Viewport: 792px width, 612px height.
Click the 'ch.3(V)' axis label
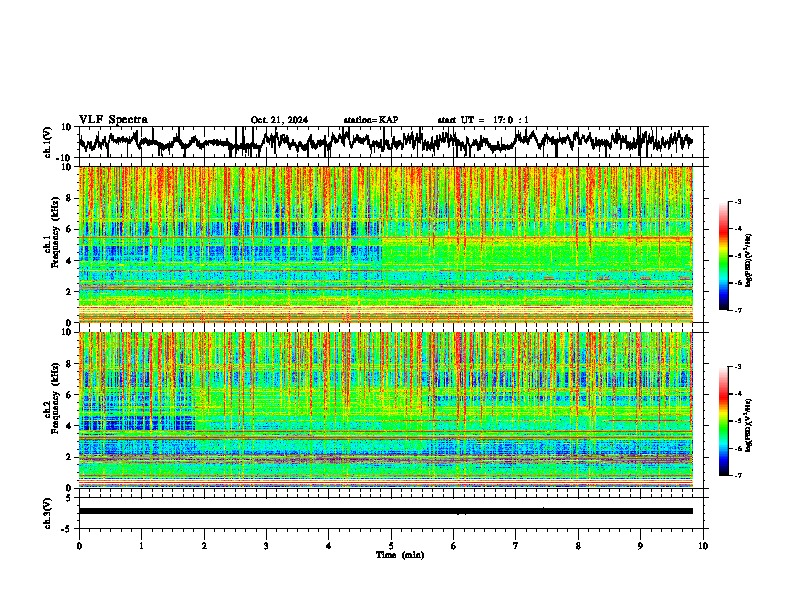(48, 513)
